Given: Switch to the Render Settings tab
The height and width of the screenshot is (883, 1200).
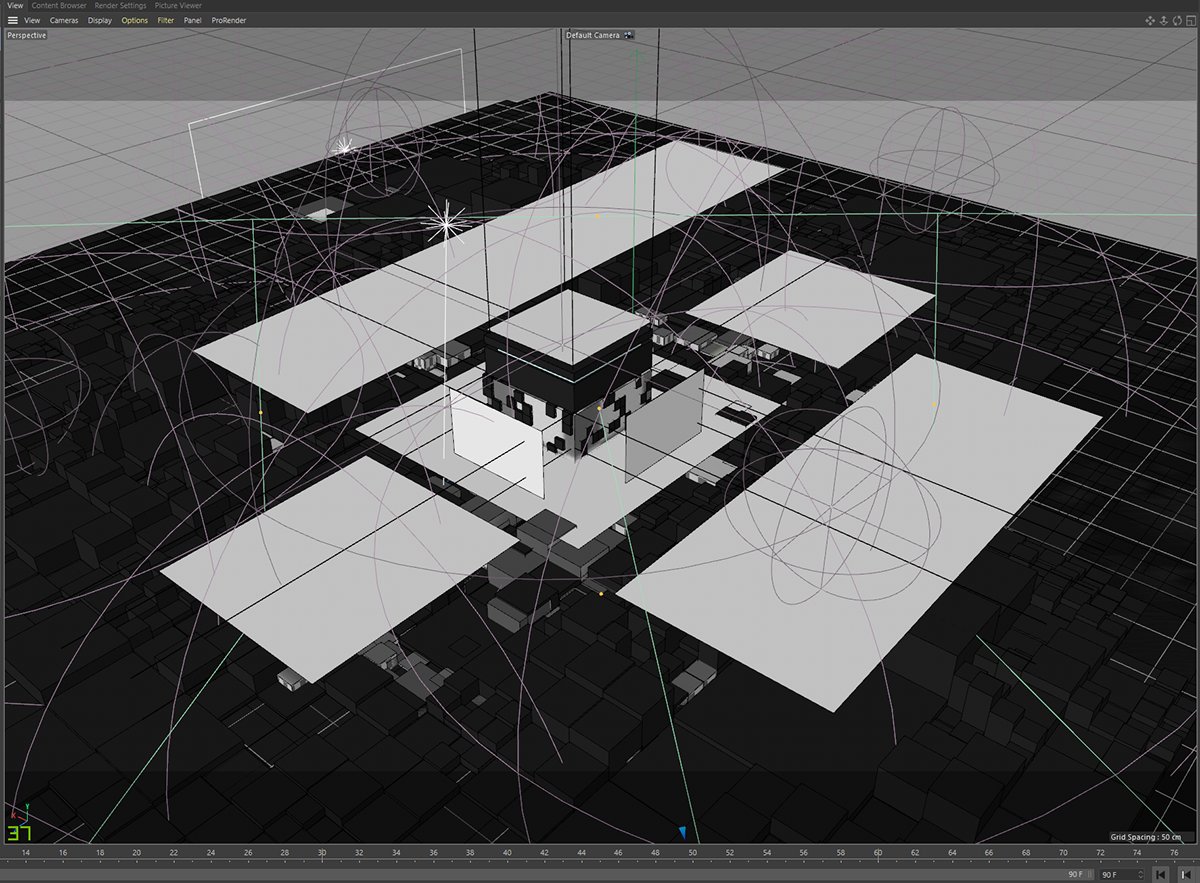Looking at the screenshot, I should 121,5.
